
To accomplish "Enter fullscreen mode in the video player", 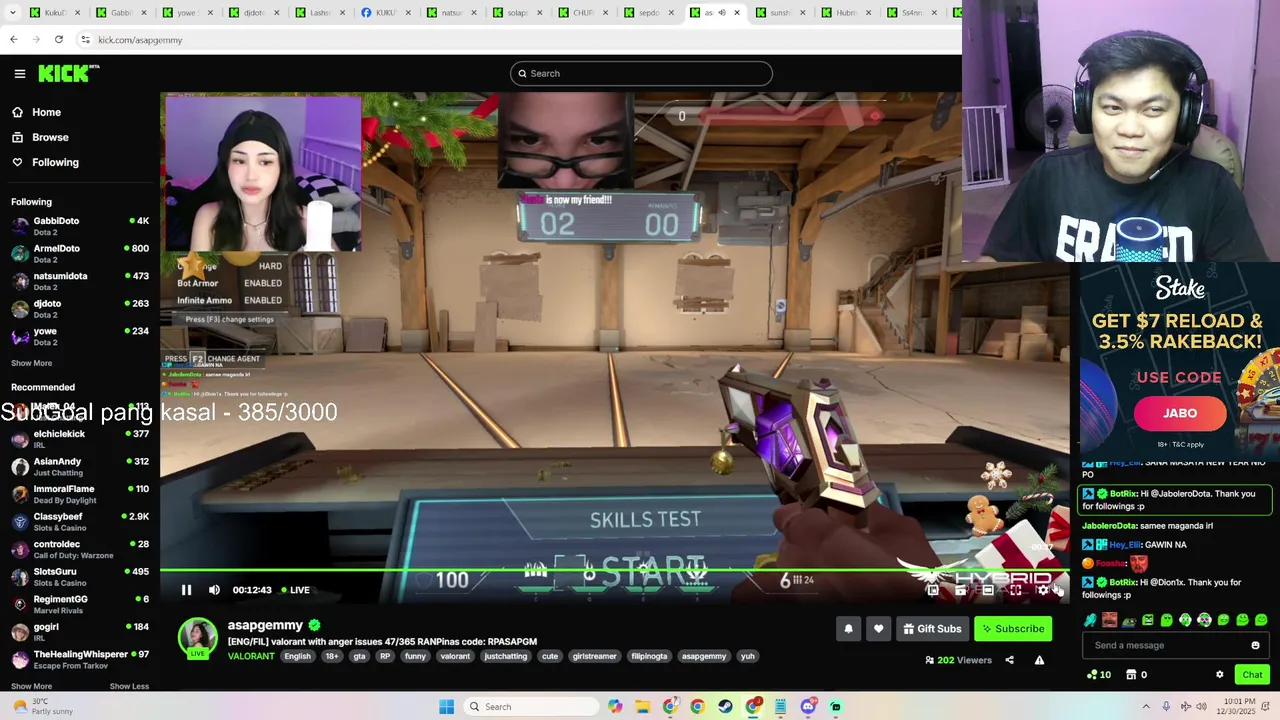I will [x=1015, y=590].
